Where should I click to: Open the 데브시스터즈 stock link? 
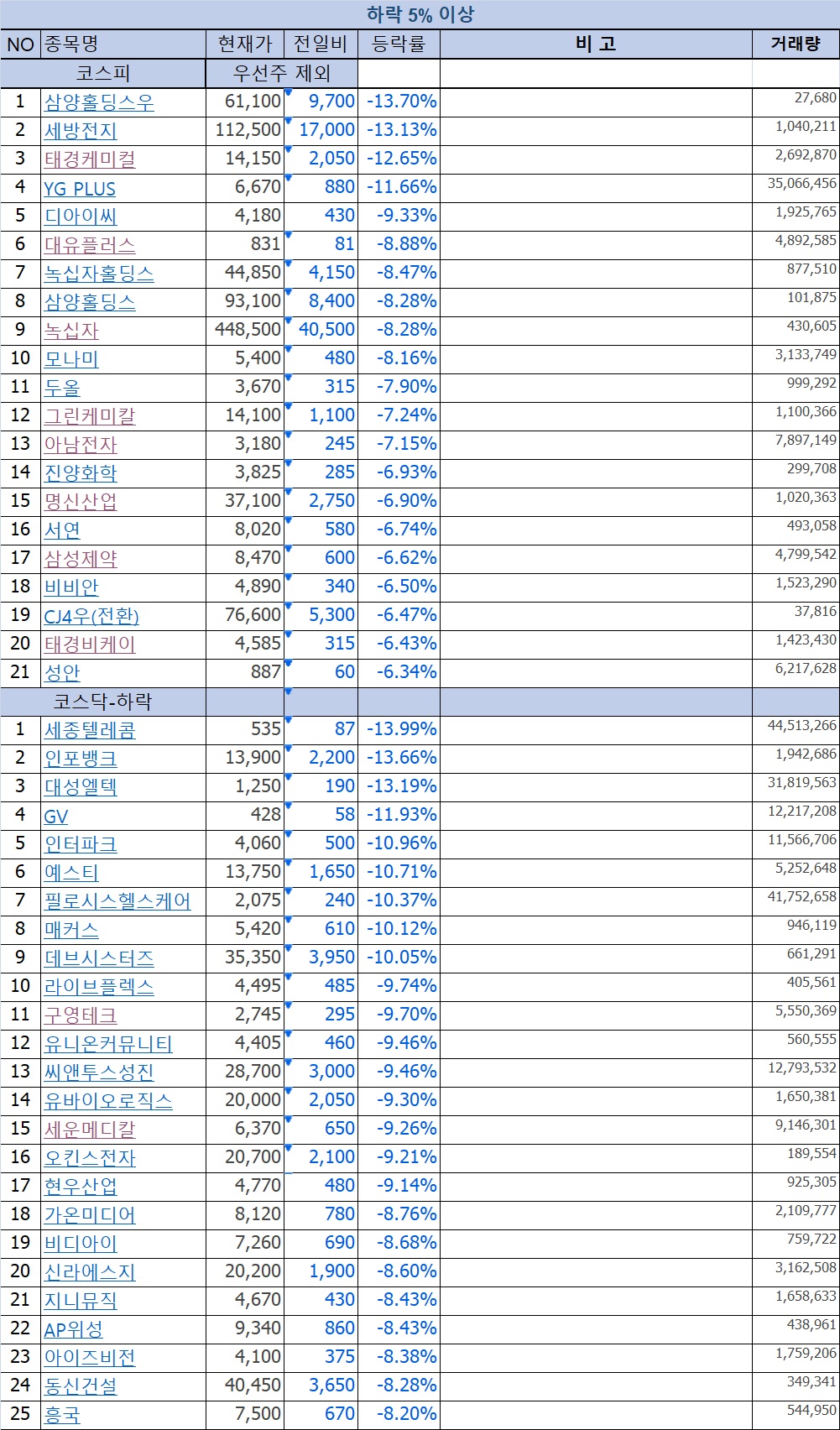coord(99,958)
